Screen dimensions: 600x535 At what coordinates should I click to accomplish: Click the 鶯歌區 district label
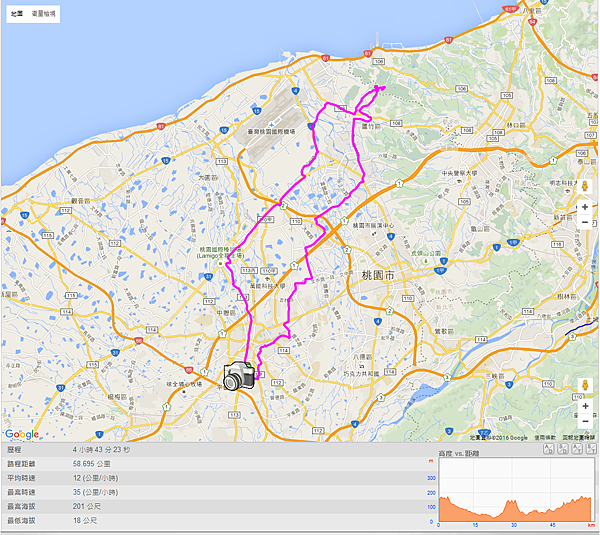(443, 331)
